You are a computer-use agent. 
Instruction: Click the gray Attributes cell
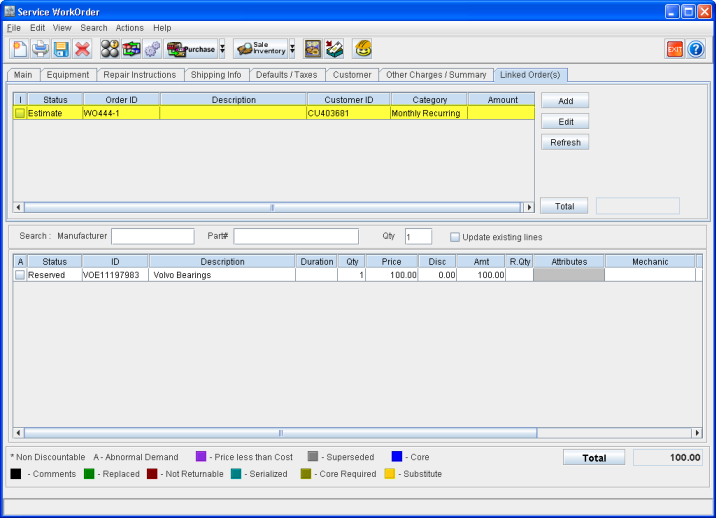click(x=569, y=275)
